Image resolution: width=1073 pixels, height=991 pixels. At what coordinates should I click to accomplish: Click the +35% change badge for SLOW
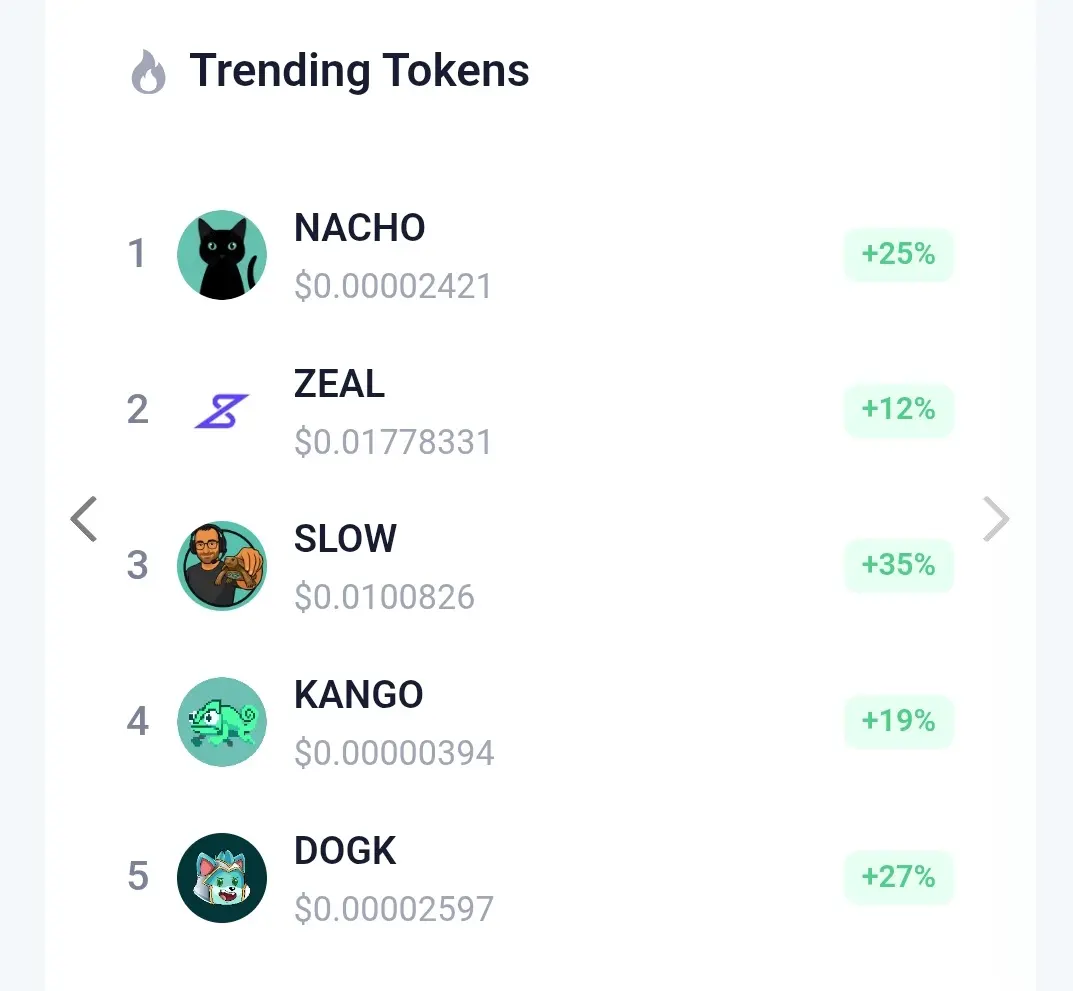pyautogui.click(x=898, y=565)
